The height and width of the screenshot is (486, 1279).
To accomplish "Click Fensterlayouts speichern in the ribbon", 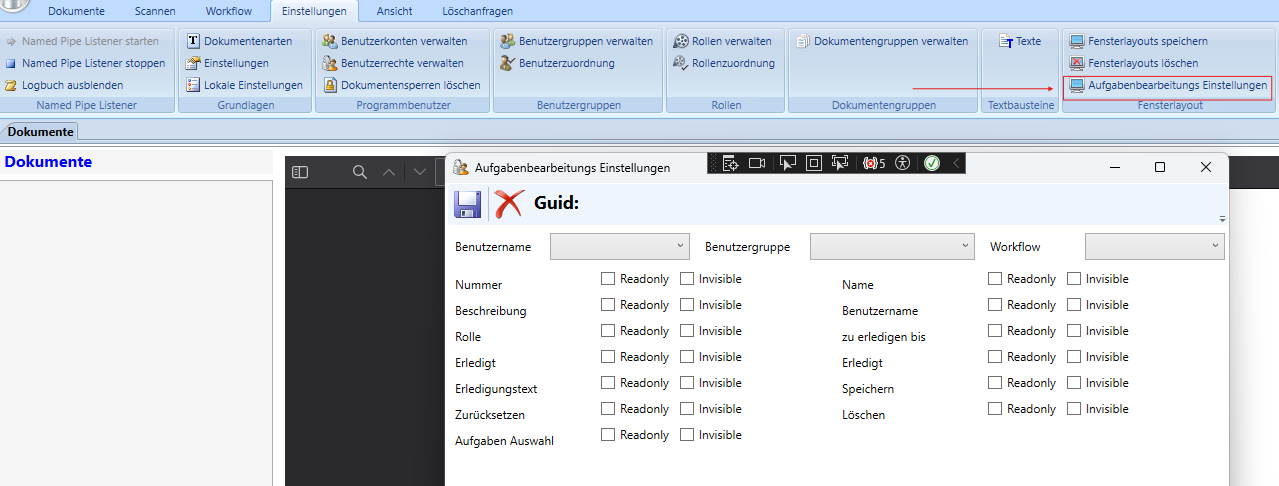I will click(1138, 41).
